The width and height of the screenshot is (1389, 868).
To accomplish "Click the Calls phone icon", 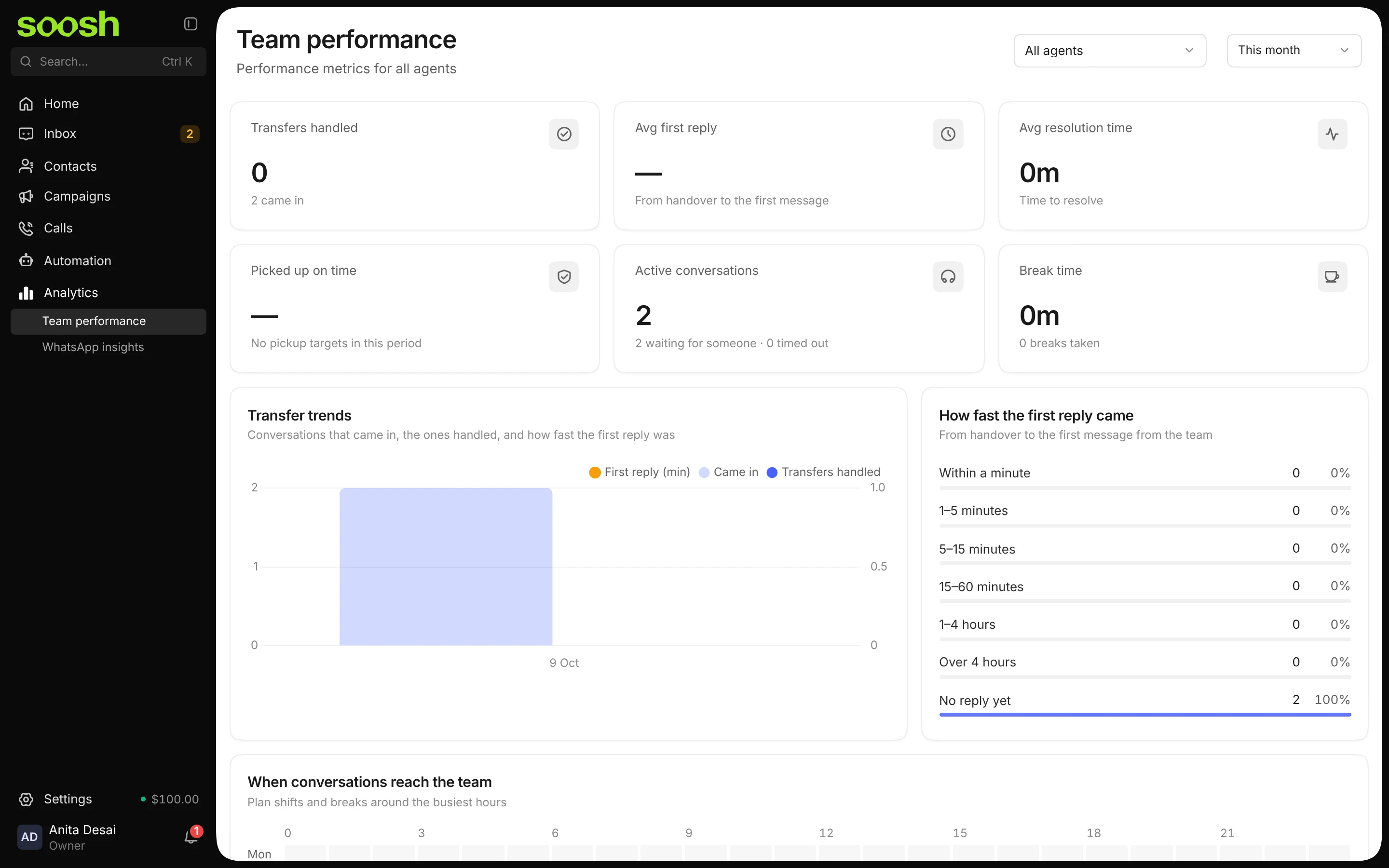I will (x=26, y=229).
